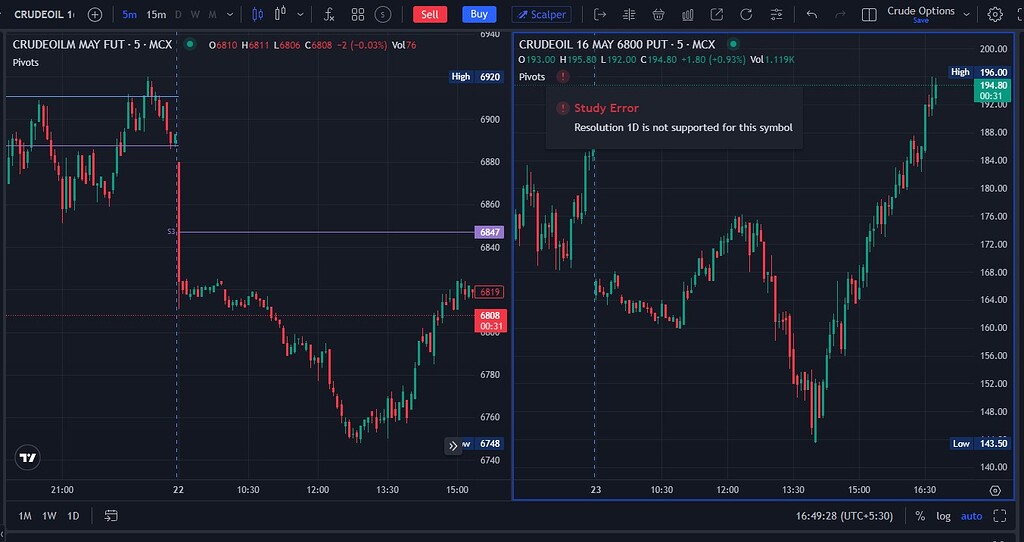Viewport: 1024px width, 542px height.
Task: Select the second candlestick chart-type icon
Action: 281,14
